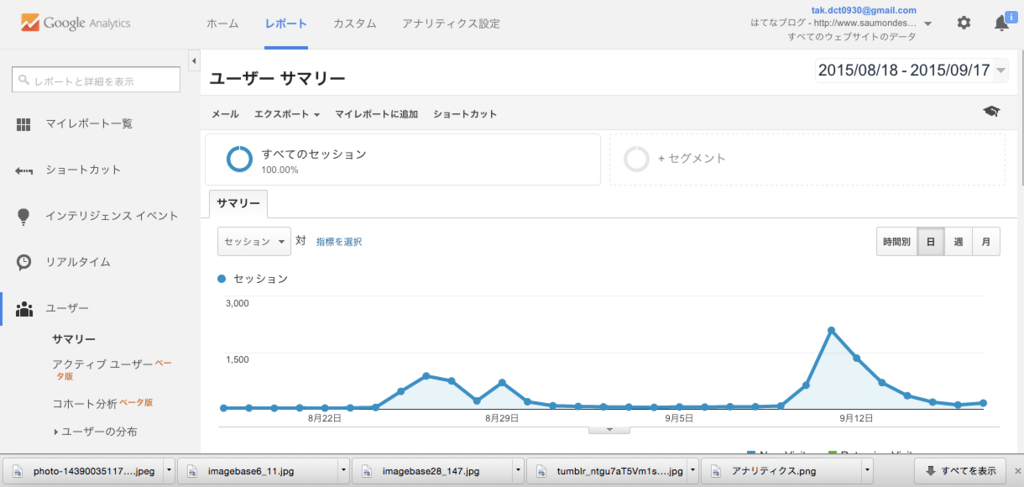Open menu arrow for アナリティクス.png download
The image size is (1024, 487).
(867, 470)
